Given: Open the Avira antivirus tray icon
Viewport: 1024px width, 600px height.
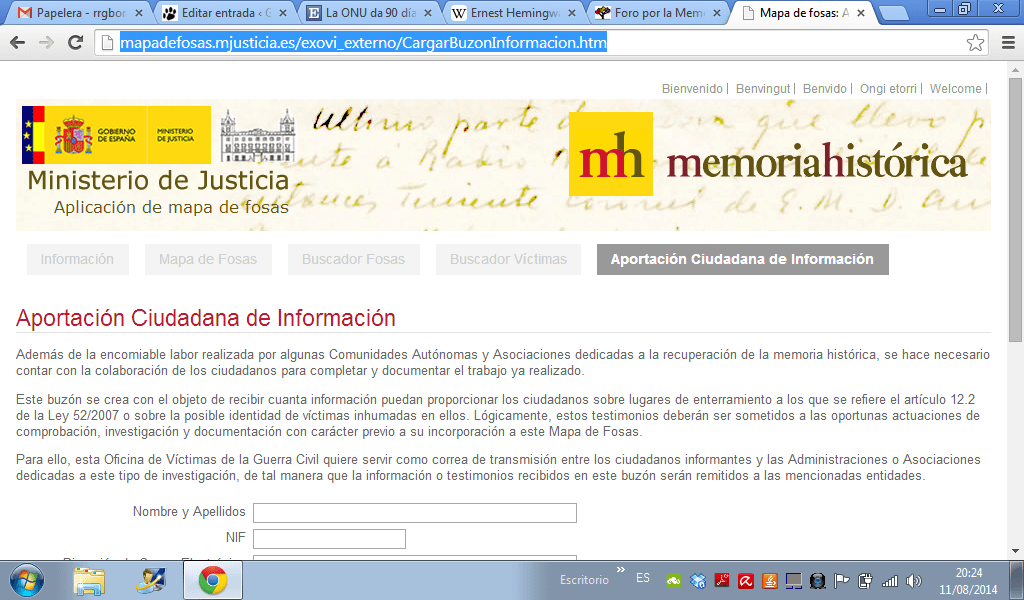Looking at the screenshot, I should [x=748, y=578].
